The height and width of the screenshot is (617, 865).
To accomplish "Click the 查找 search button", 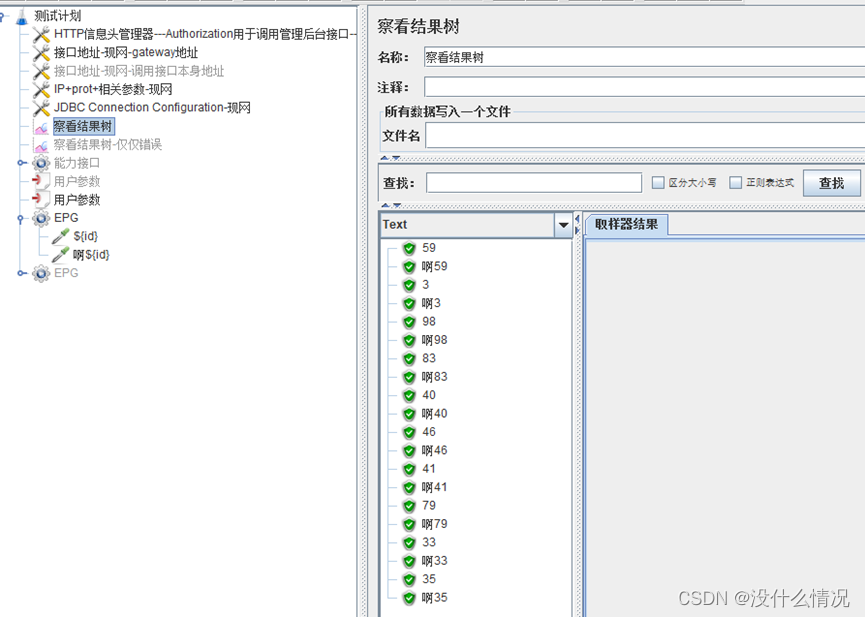I will coord(832,183).
